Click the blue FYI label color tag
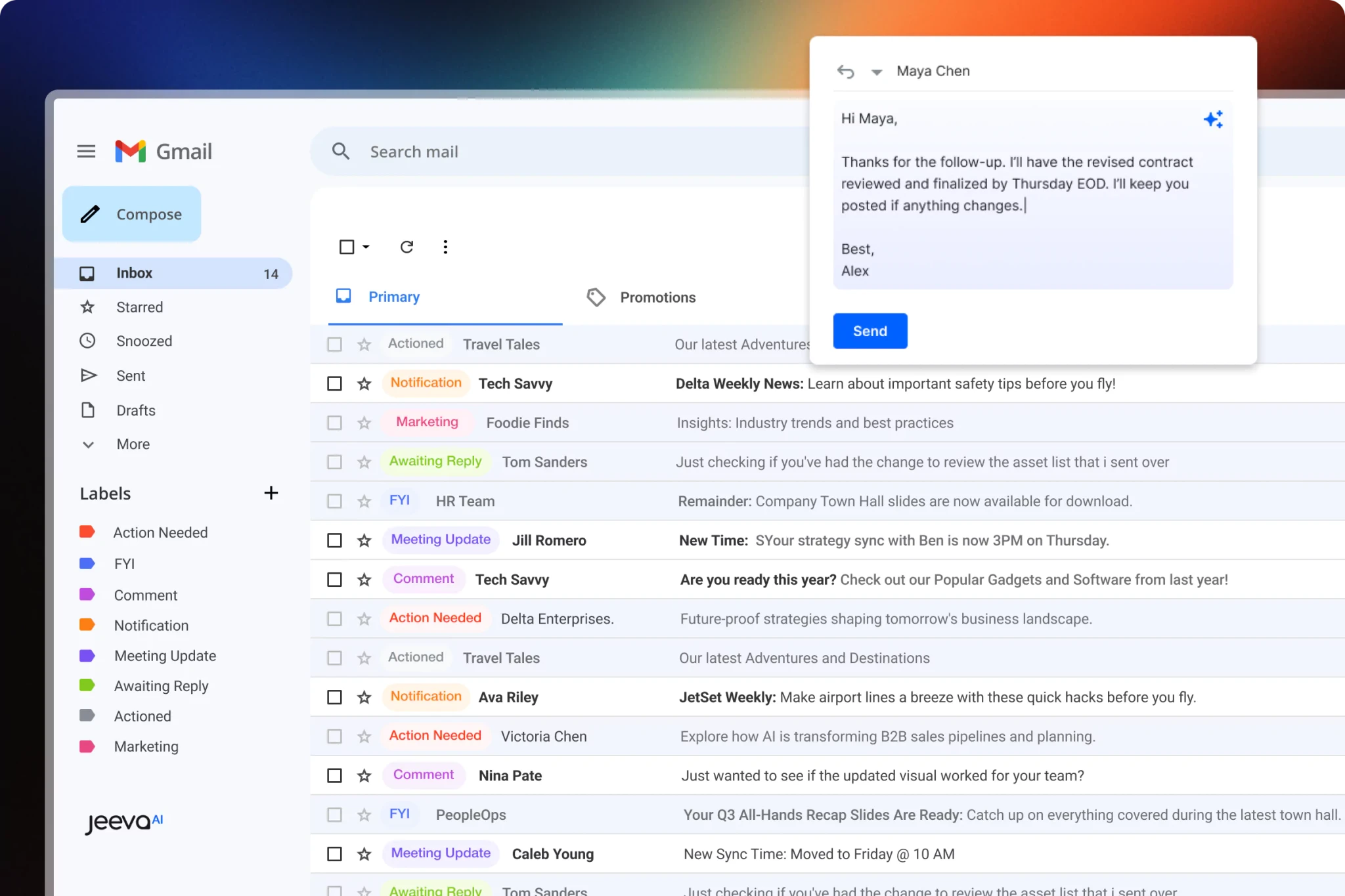This screenshot has width=1345, height=896. 87,563
